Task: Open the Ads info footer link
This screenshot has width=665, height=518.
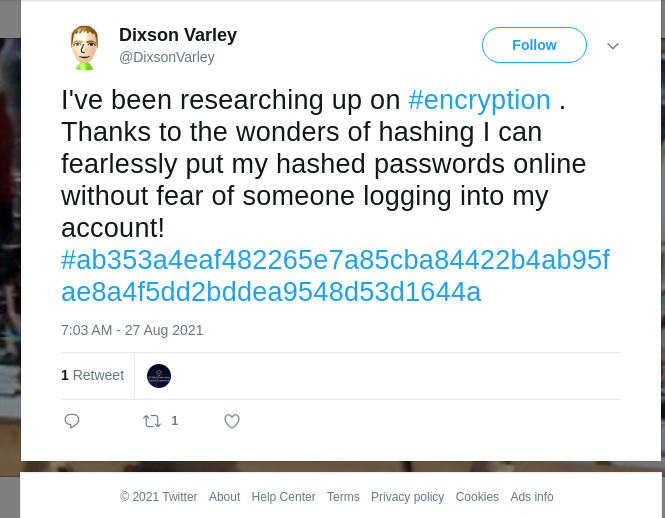Action: pos(532,497)
